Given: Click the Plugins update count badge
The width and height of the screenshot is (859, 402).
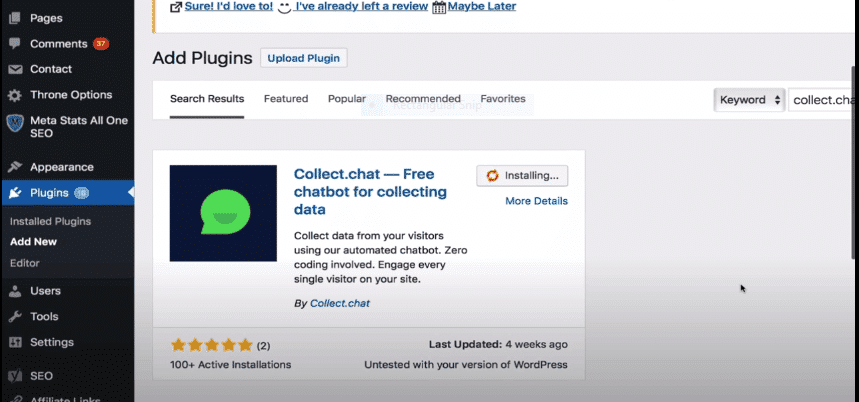Looking at the screenshot, I should [x=82, y=193].
